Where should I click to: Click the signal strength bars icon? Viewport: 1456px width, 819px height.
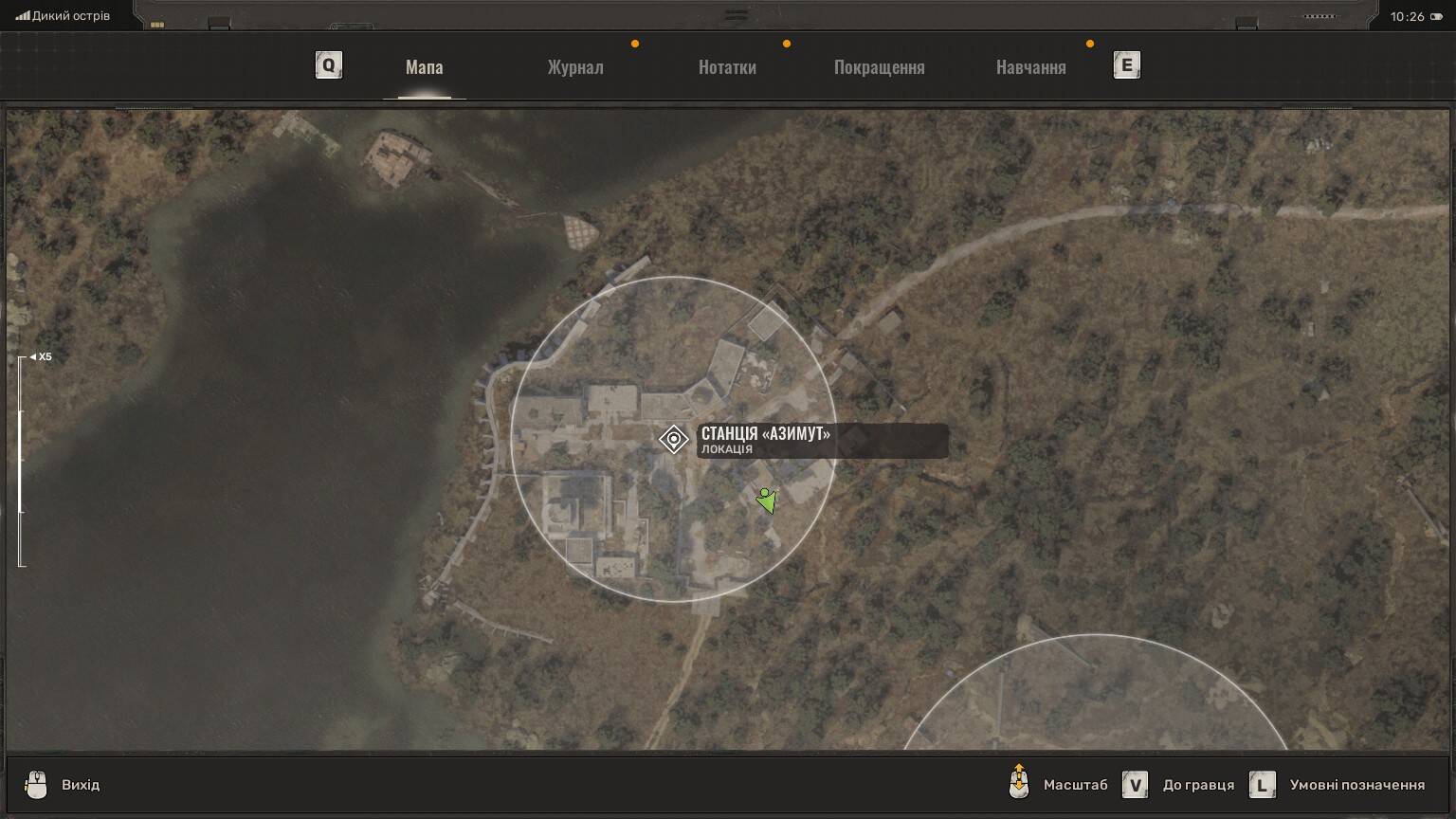click(x=23, y=16)
